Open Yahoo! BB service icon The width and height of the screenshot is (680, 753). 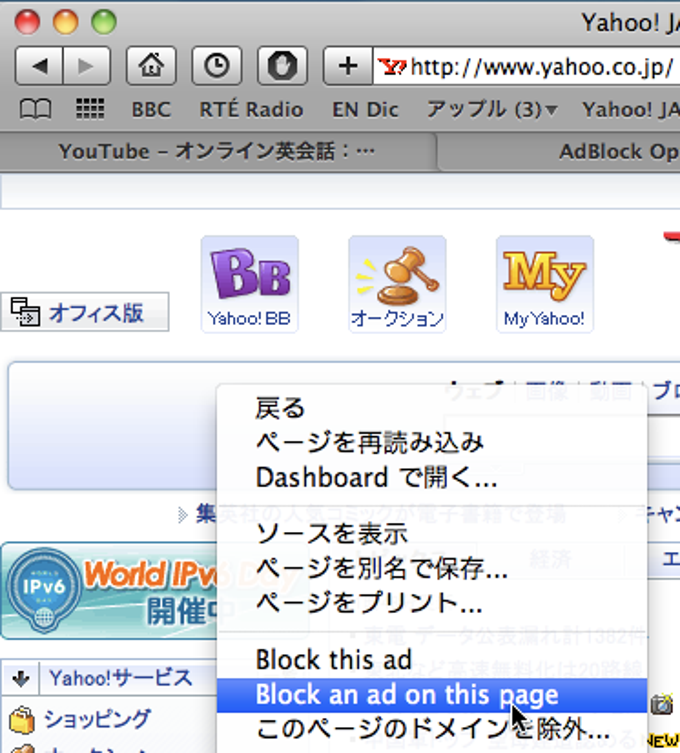tap(250, 284)
